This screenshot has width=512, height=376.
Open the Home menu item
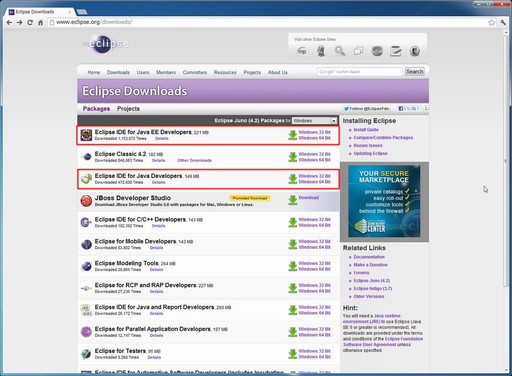pyautogui.click(x=94, y=72)
